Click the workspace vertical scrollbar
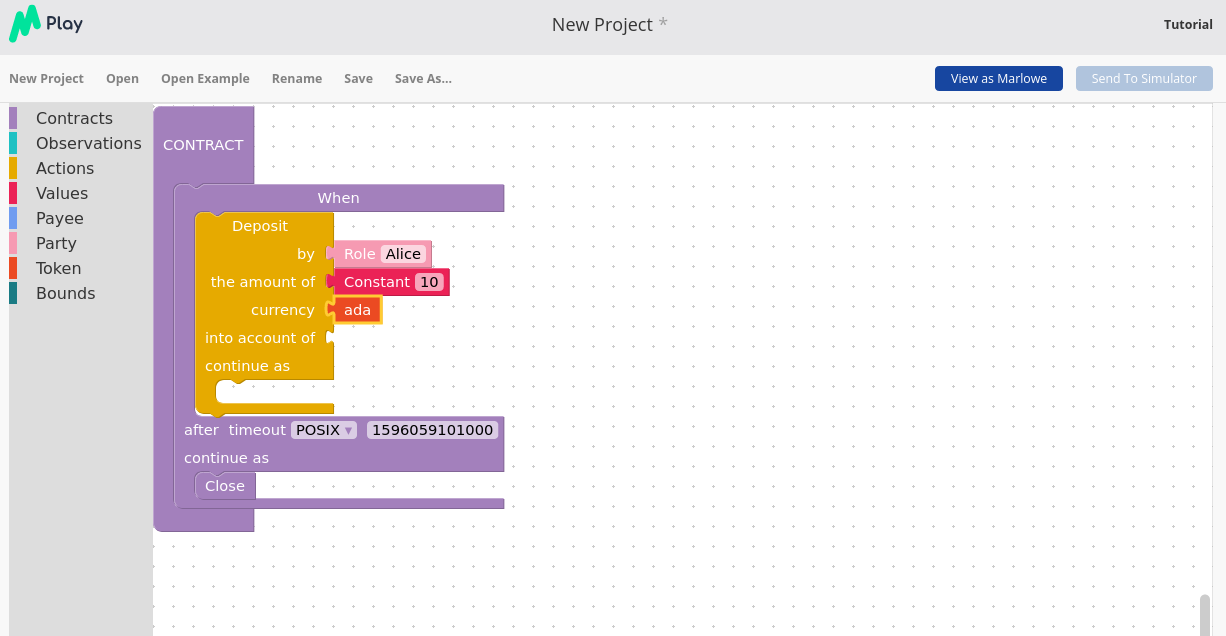The image size is (1226, 636). (1205, 614)
